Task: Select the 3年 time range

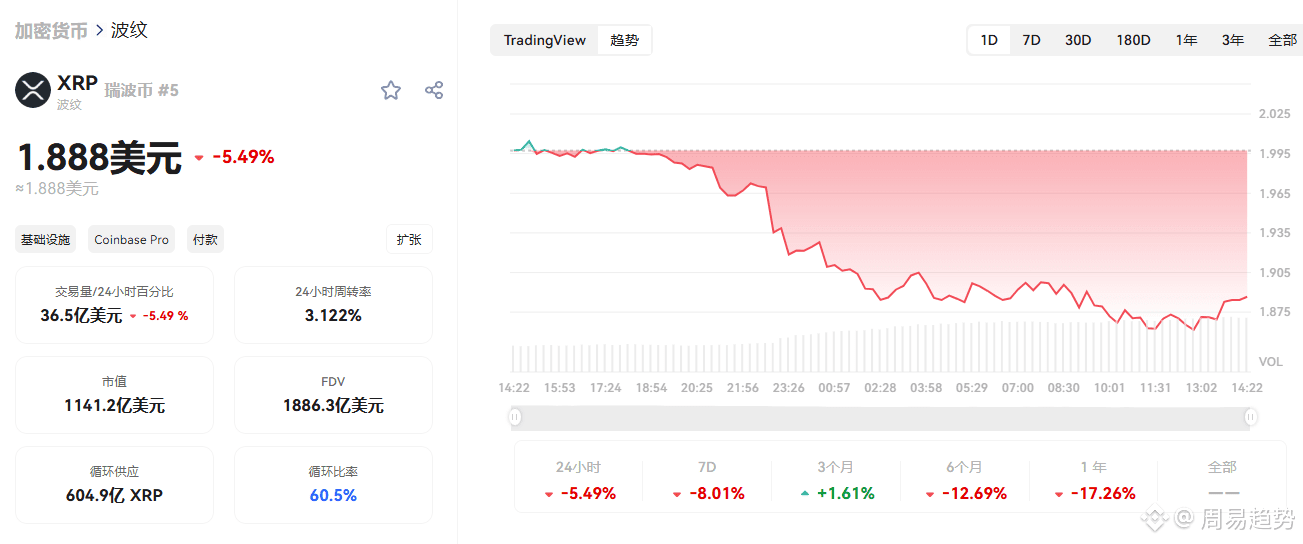Action: point(1233,40)
